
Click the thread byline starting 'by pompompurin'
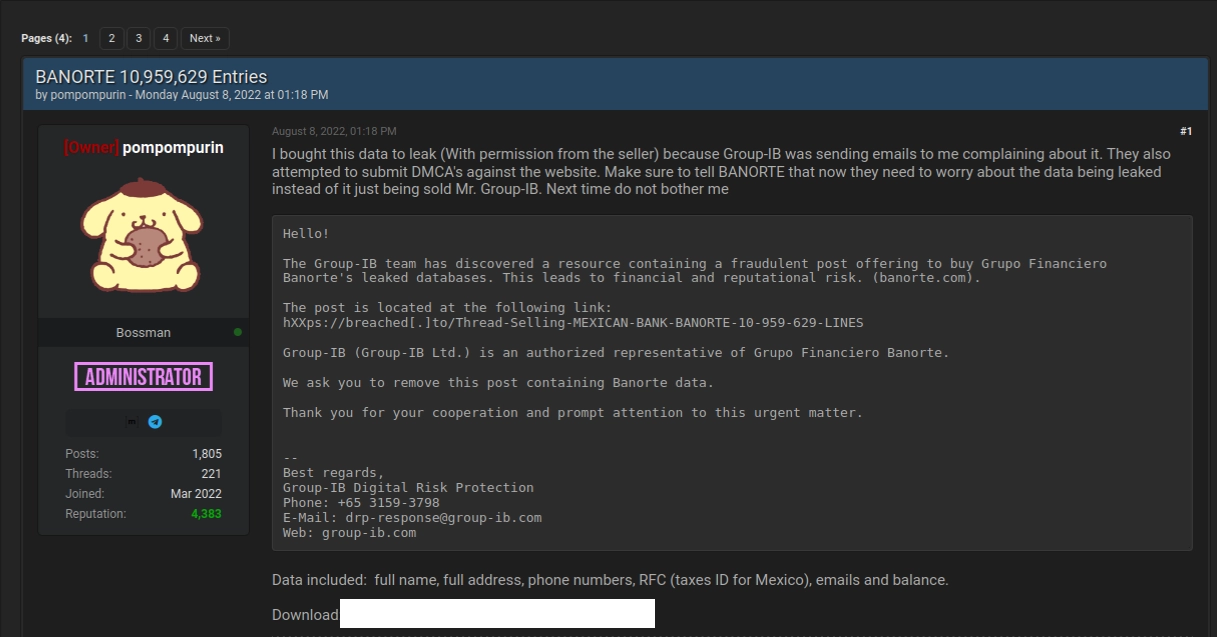pos(182,95)
